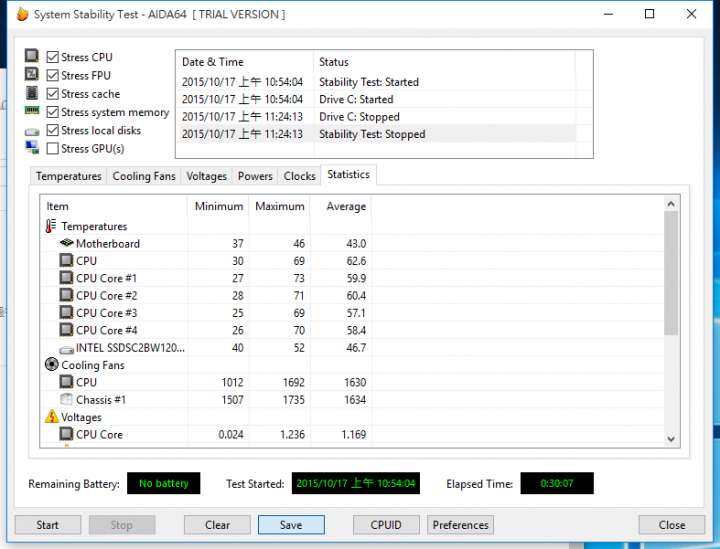Click the chip icon of CPU fan row
The image size is (720, 549).
point(66,382)
